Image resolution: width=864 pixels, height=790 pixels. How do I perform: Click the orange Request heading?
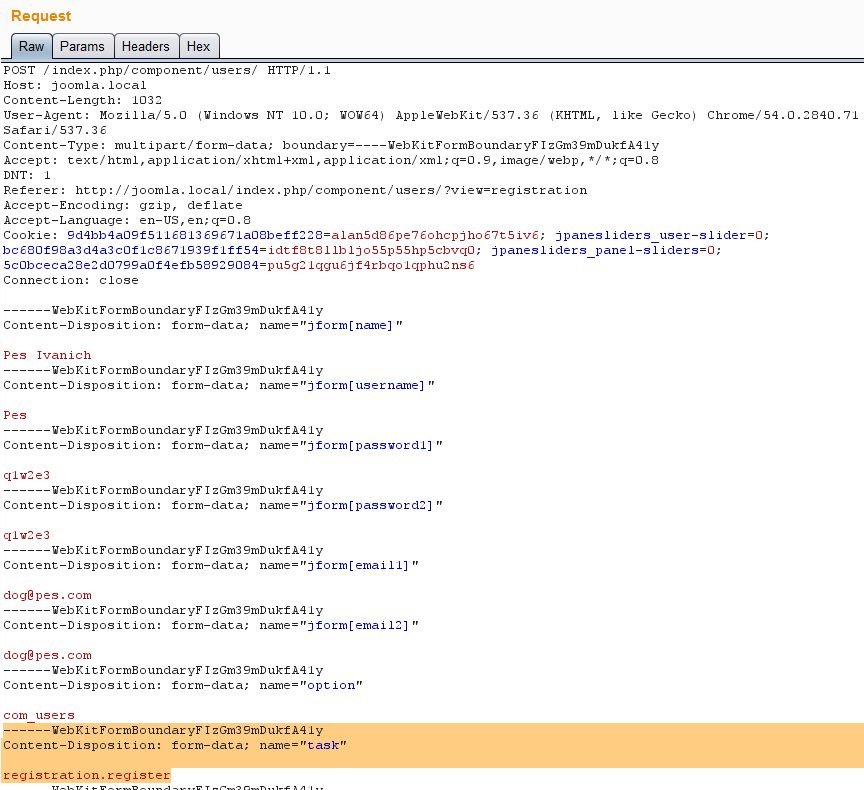coord(40,16)
